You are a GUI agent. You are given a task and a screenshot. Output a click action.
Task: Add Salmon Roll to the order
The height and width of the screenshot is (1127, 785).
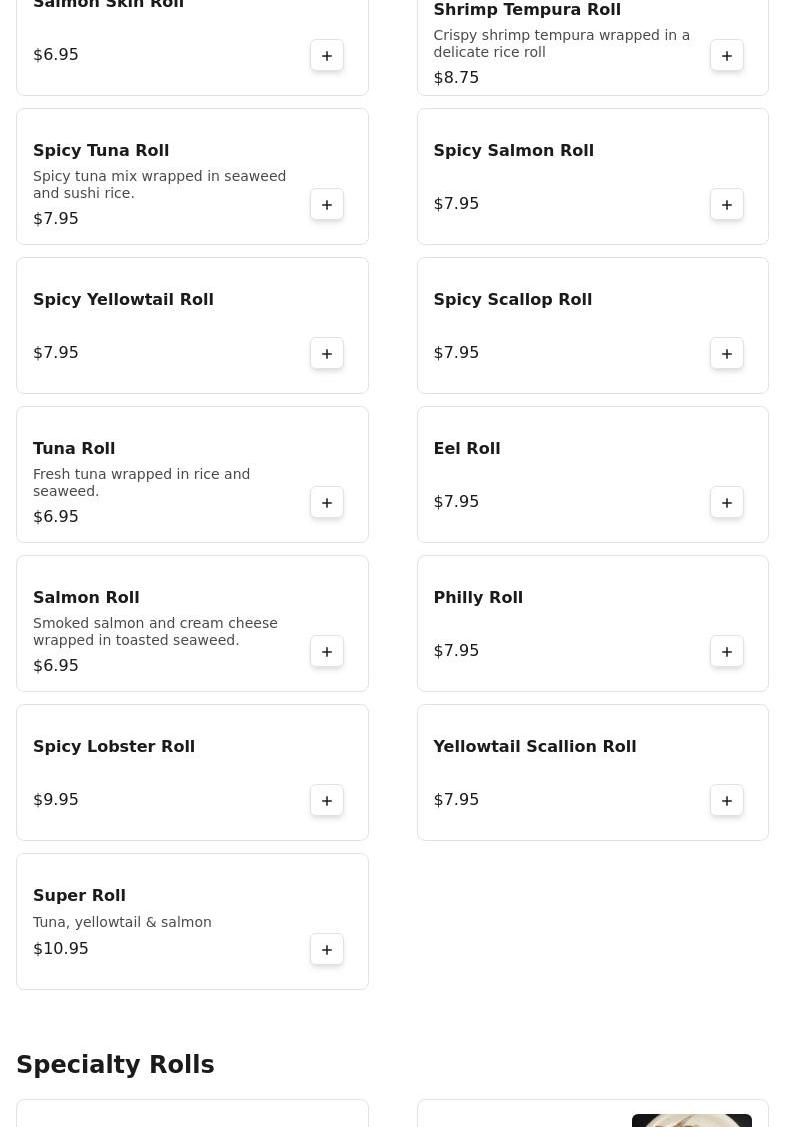point(327,651)
